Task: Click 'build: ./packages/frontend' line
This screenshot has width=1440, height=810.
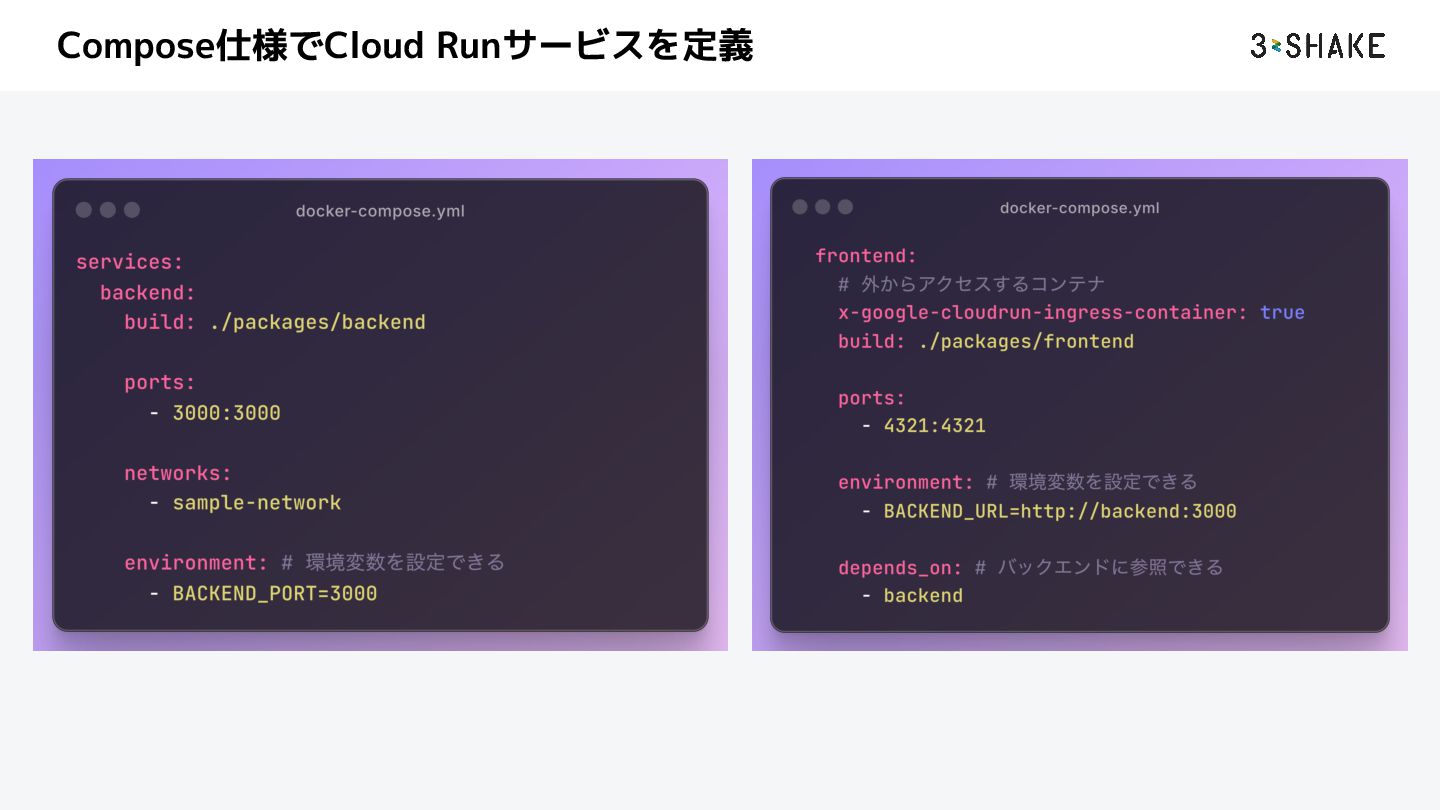Action: click(986, 342)
